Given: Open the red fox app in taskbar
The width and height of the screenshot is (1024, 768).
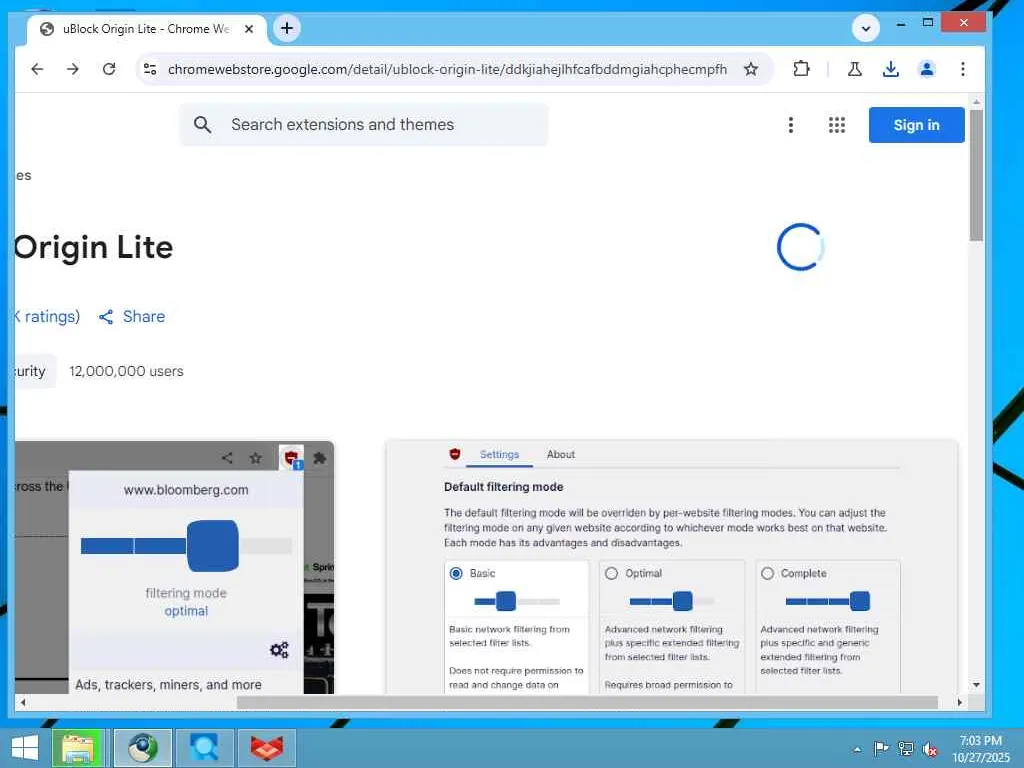Looking at the screenshot, I should 267,748.
